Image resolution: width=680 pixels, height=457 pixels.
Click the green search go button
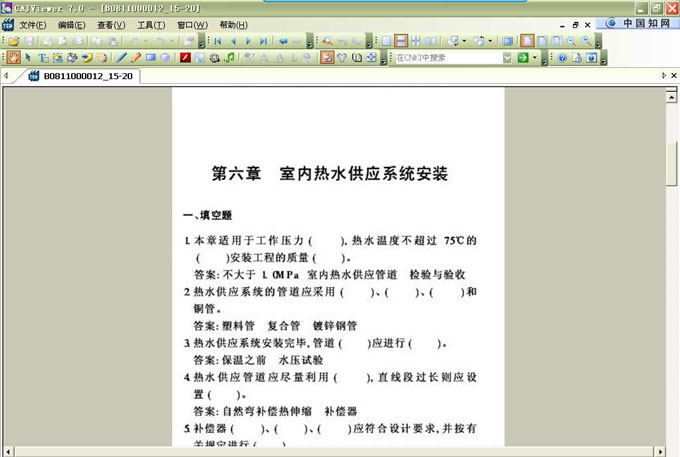pyautogui.click(x=522, y=58)
